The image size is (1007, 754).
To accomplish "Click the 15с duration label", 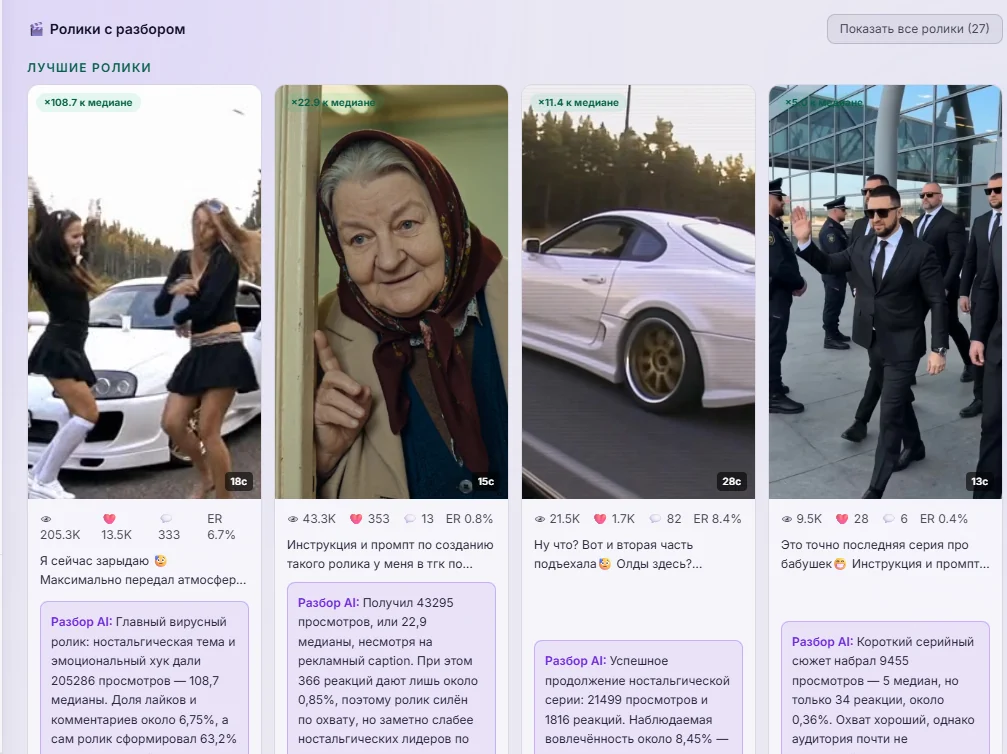I will 486,481.
